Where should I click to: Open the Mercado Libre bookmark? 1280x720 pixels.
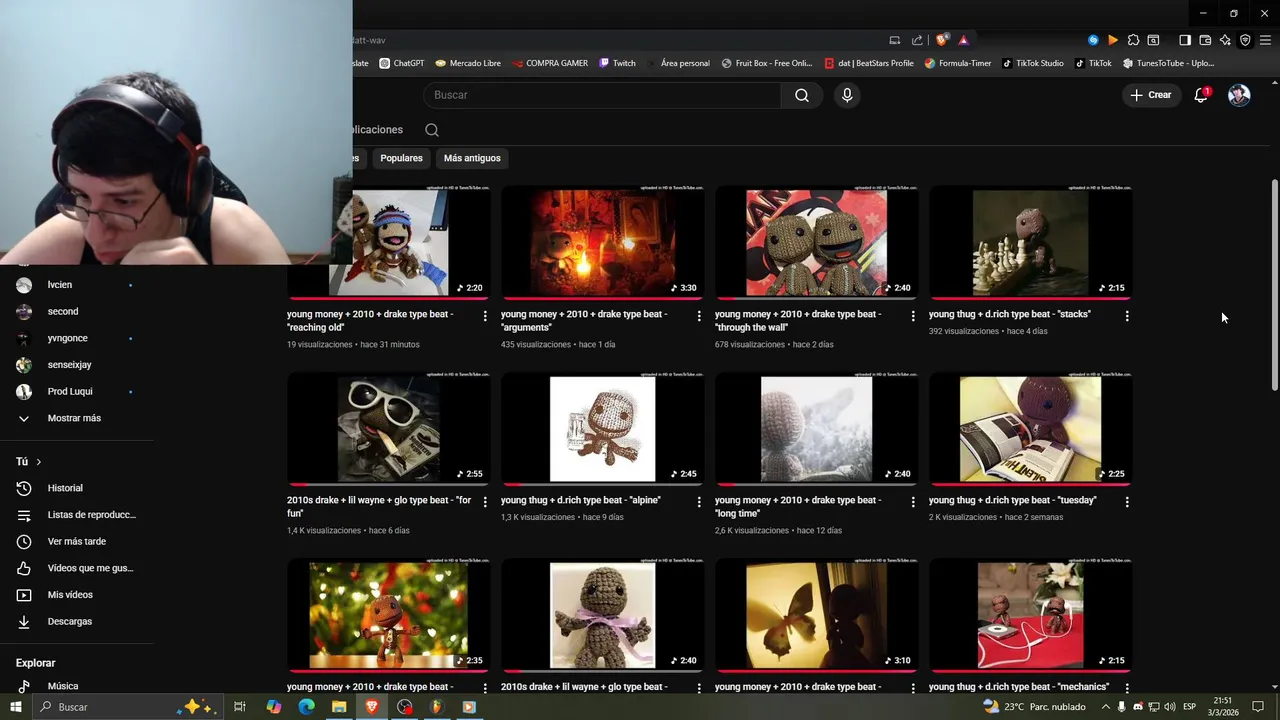(x=468, y=63)
